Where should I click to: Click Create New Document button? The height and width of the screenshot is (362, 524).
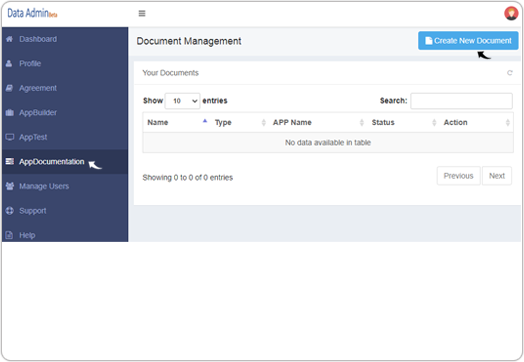tap(468, 41)
